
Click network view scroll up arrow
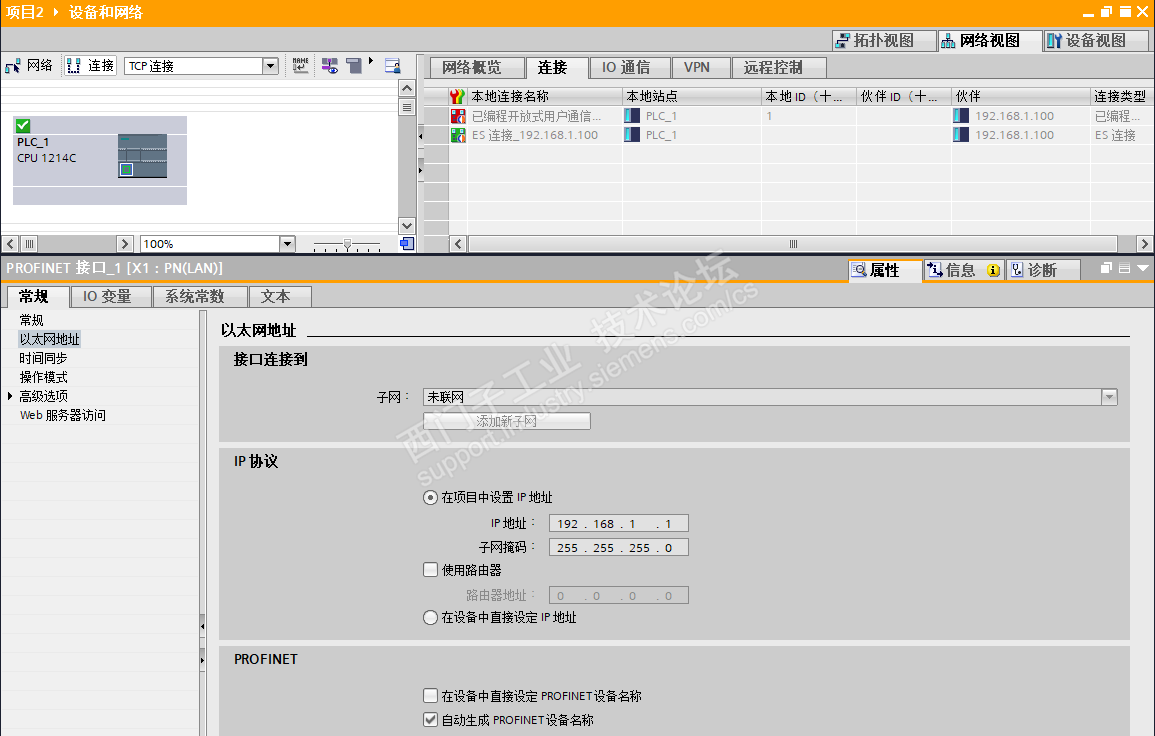(x=407, y=88)
